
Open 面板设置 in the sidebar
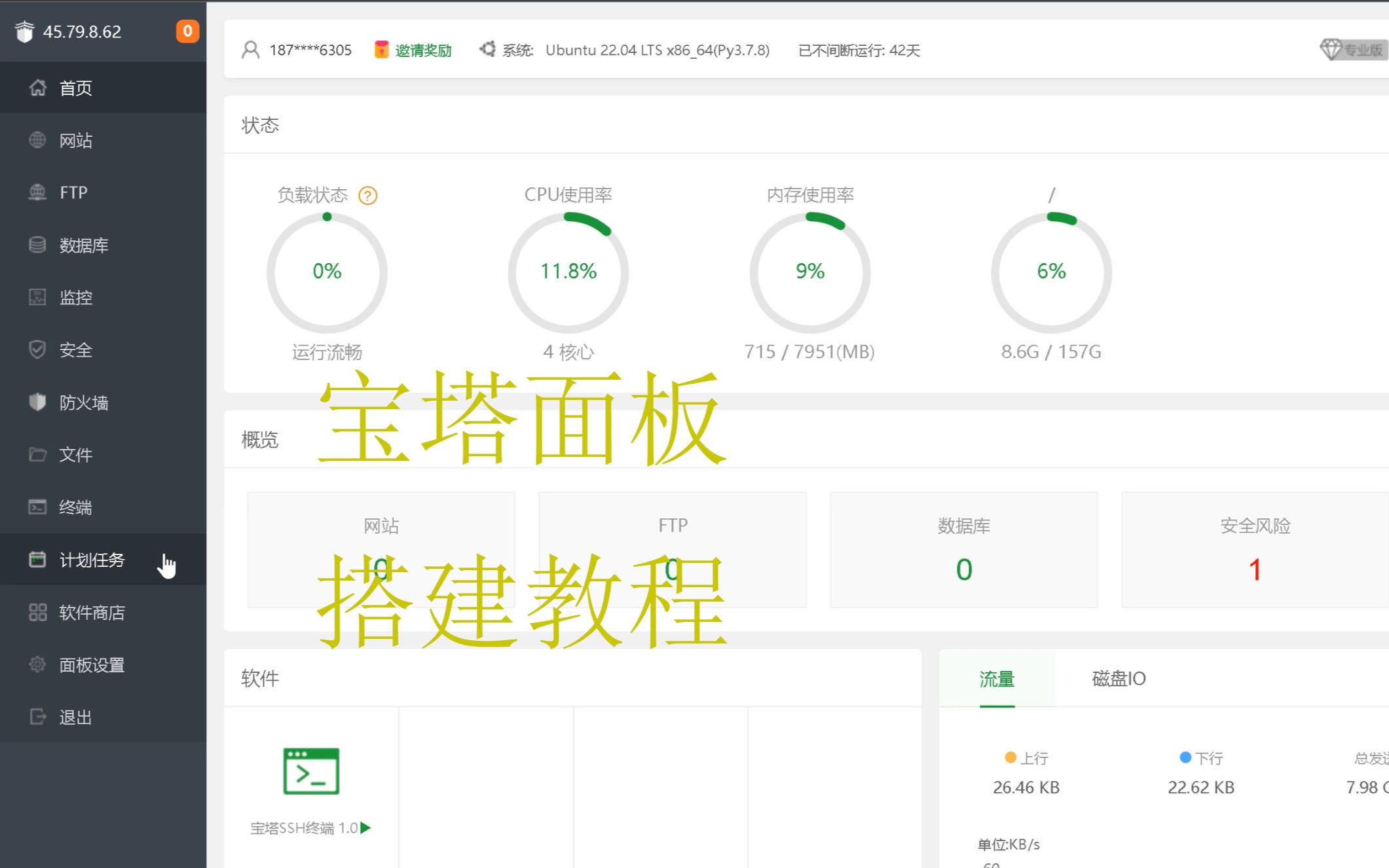(103, 664)
